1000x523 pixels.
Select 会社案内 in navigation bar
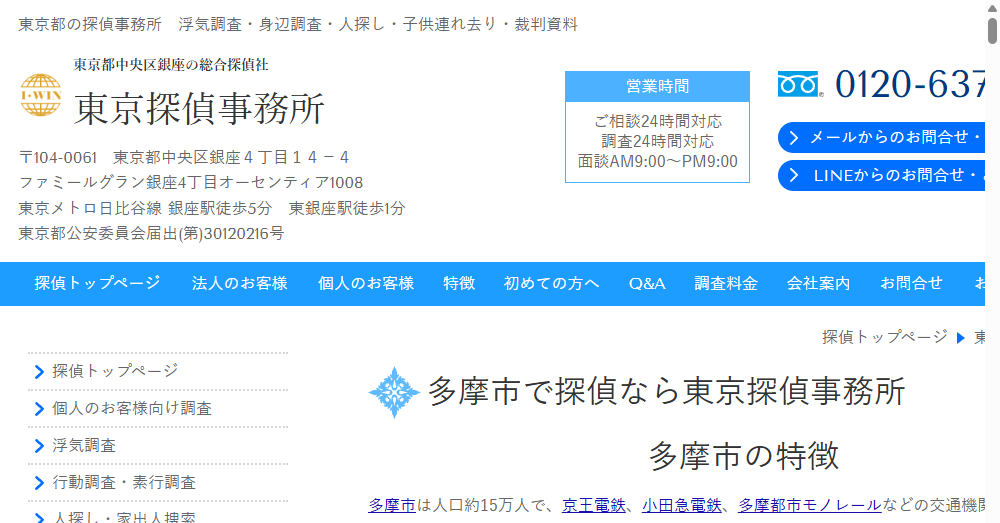coord(818,283)
